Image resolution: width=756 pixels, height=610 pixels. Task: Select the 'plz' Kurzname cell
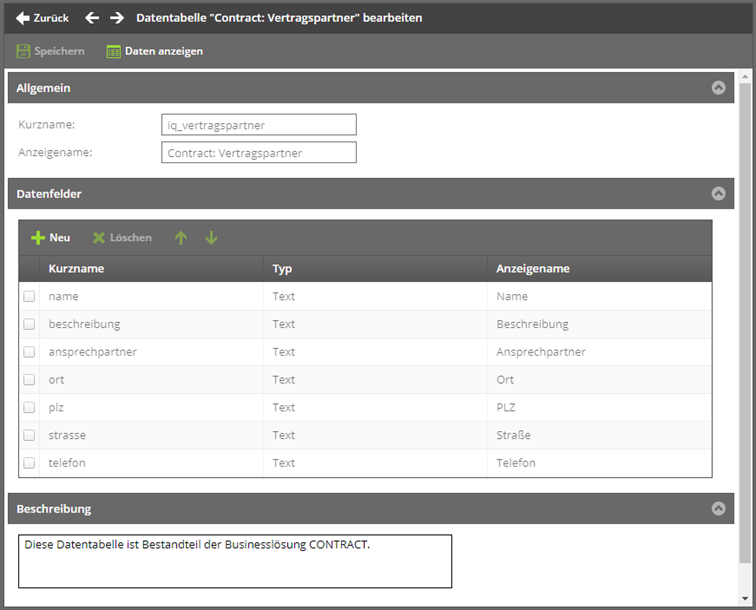151,407
